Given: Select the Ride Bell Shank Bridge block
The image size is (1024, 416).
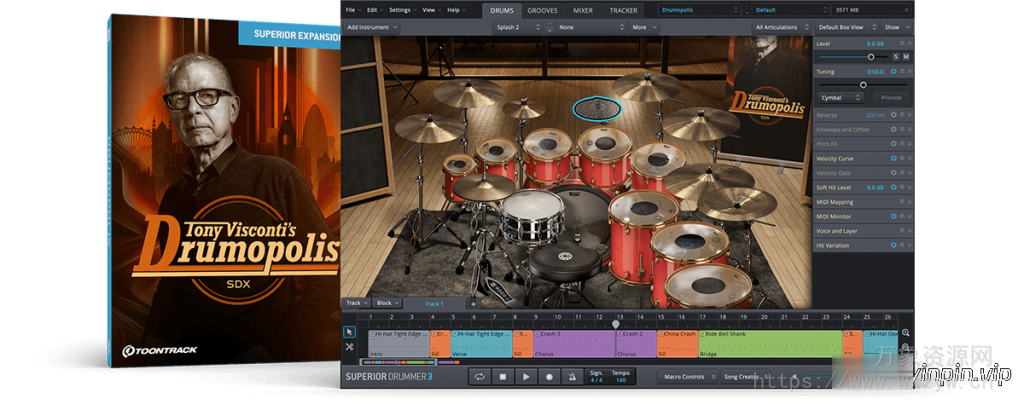Looking at the screenshot, I should pyautogui.click(x=770, y=344).
